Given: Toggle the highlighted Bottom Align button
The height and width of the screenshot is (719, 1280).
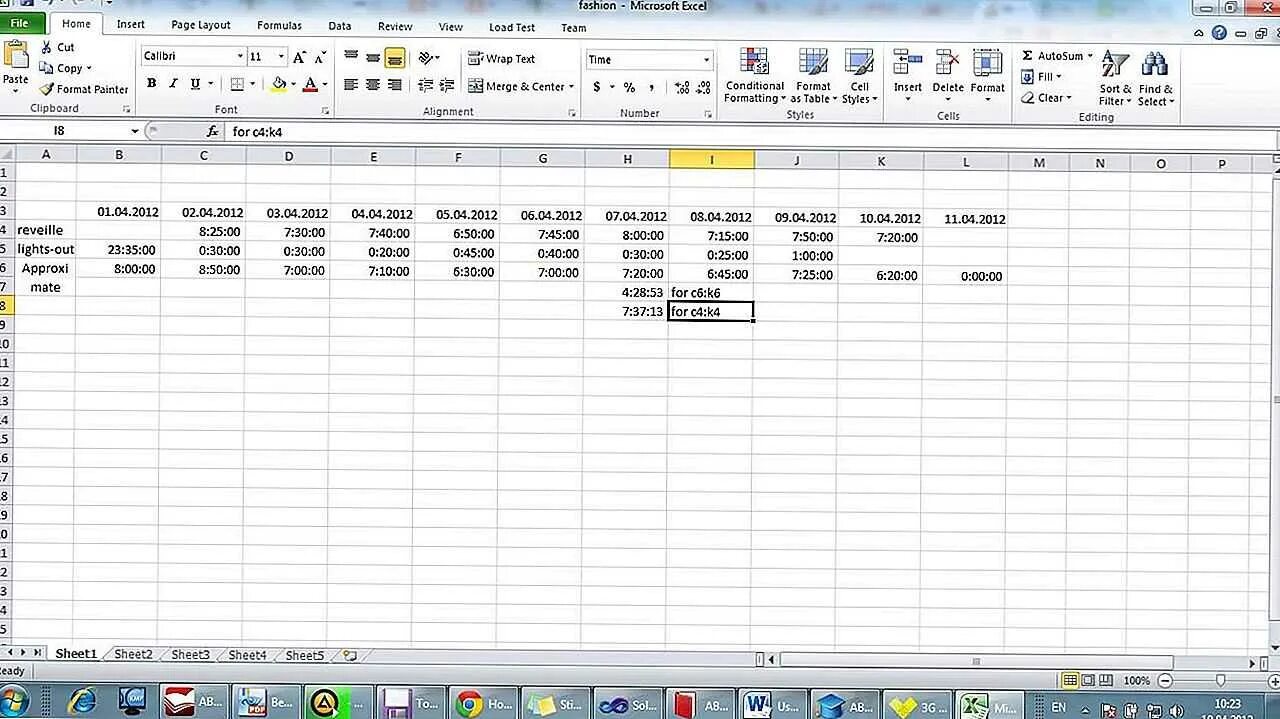Looking at the screenshot, I should click(x=395, y=58).
